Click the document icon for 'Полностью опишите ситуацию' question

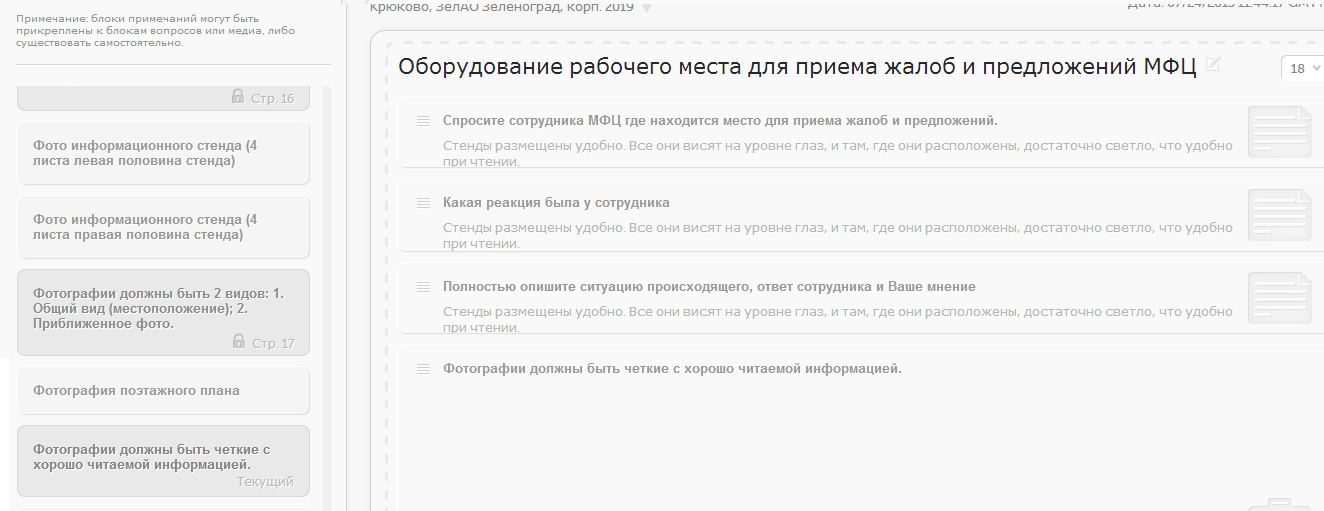click(1279, 298)
